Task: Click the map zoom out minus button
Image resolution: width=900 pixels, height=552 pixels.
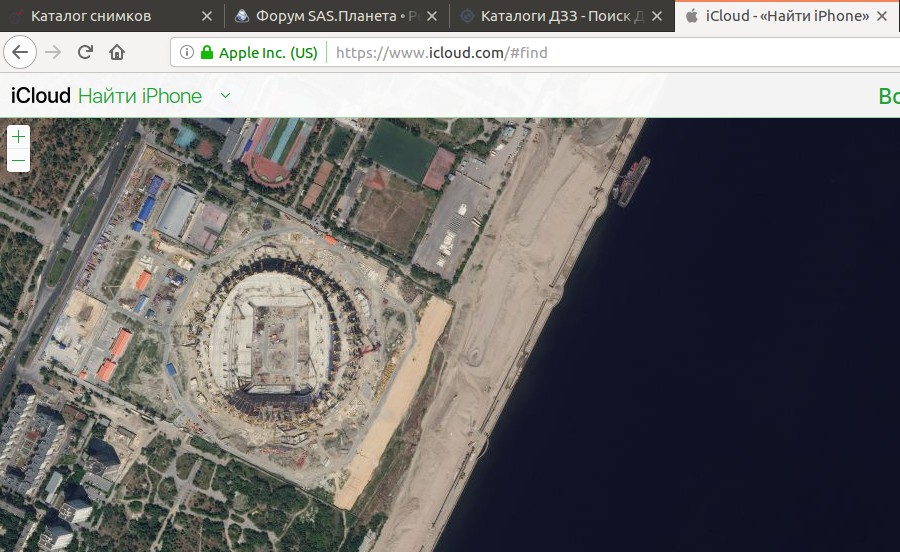Action: click(18, 161)
